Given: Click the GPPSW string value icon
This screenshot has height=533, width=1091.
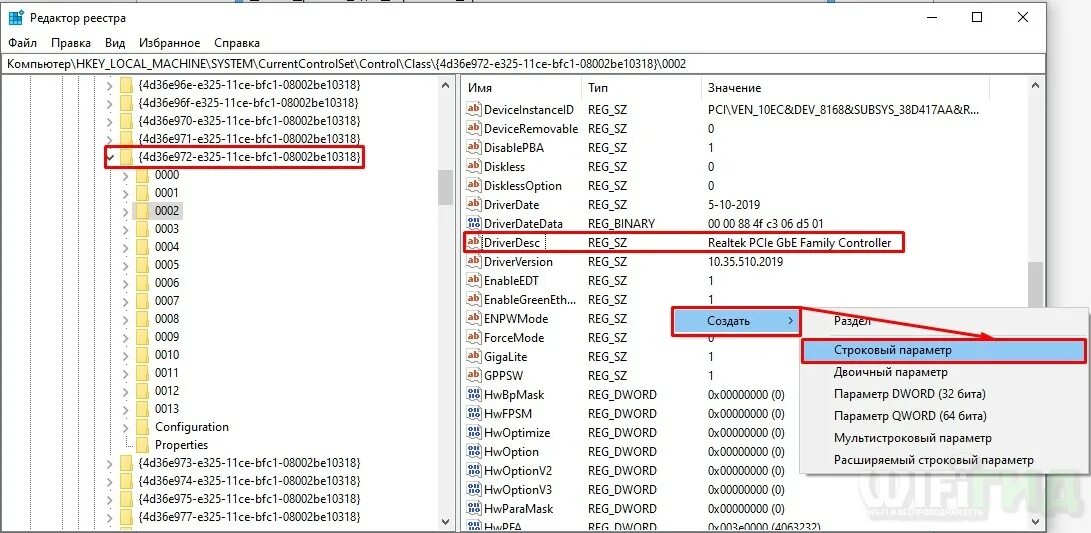Looking at the screenshot, I should pyautogui.click(x=474, y=376).
